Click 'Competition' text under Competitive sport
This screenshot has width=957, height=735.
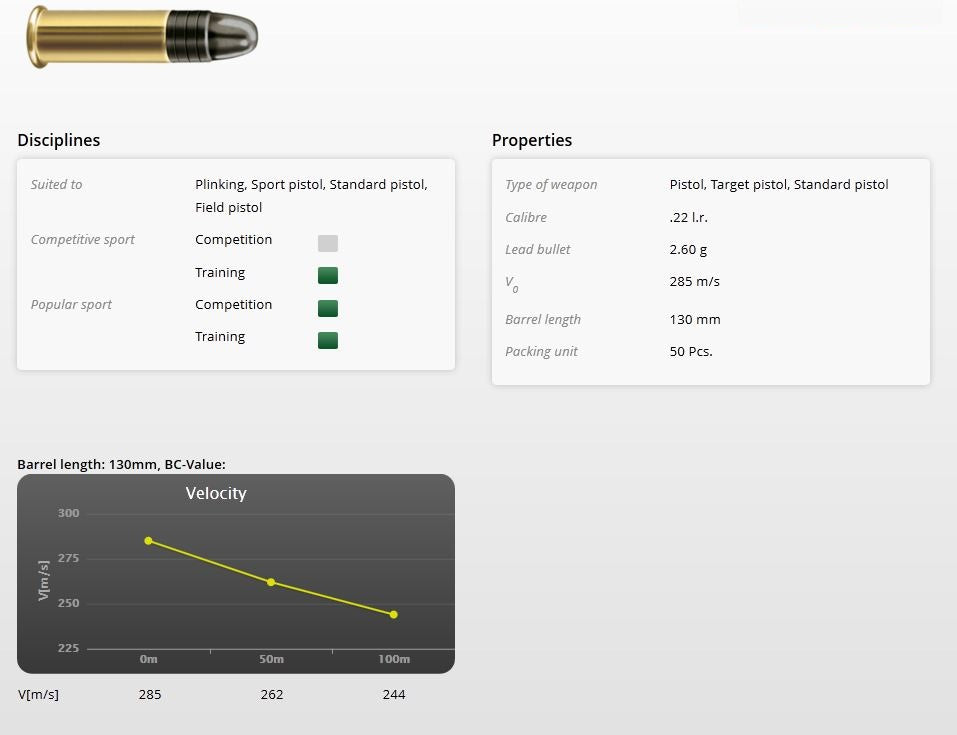pyautogui.click(x=233, y=240)
